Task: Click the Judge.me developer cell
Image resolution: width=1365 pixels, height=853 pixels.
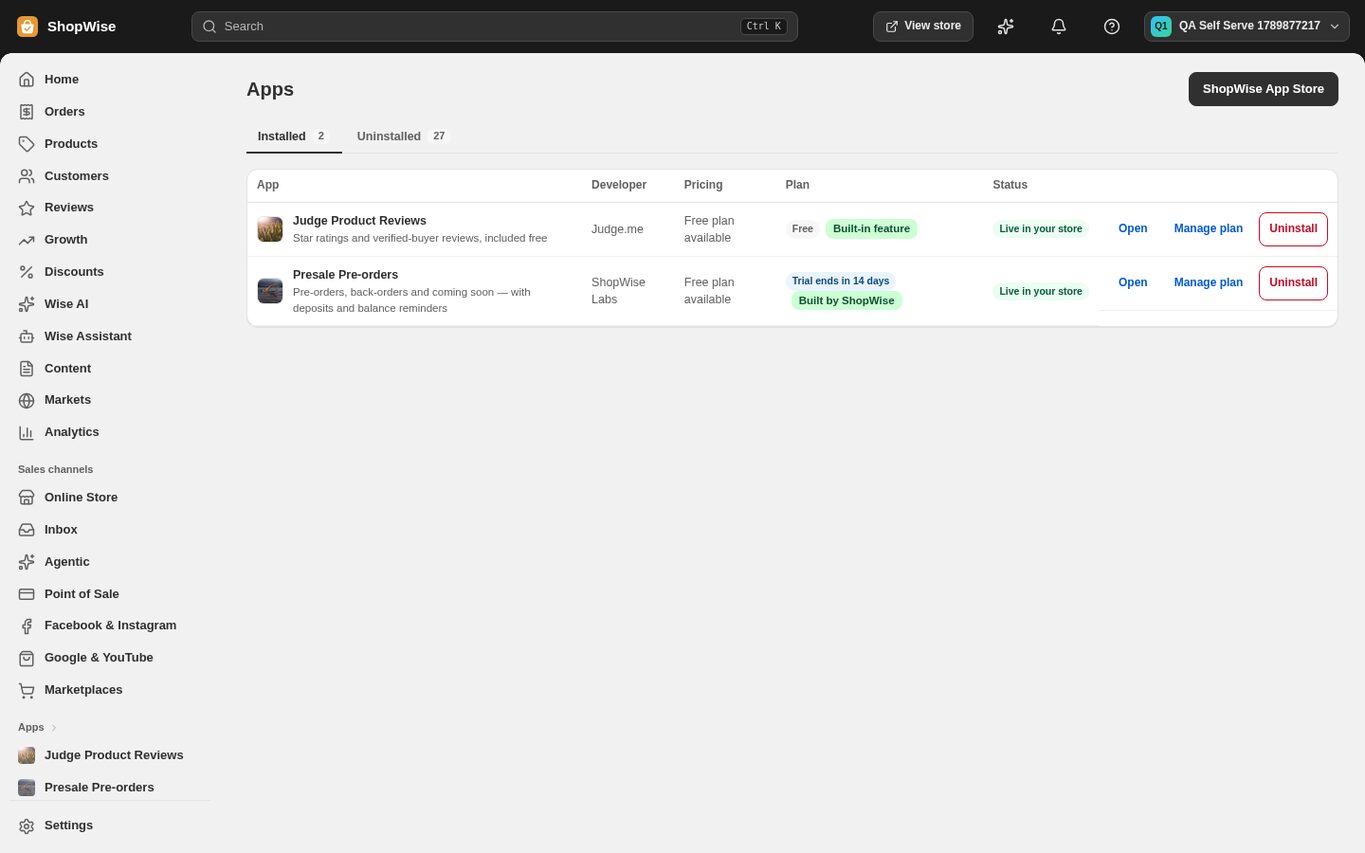Action: point(617,229)
